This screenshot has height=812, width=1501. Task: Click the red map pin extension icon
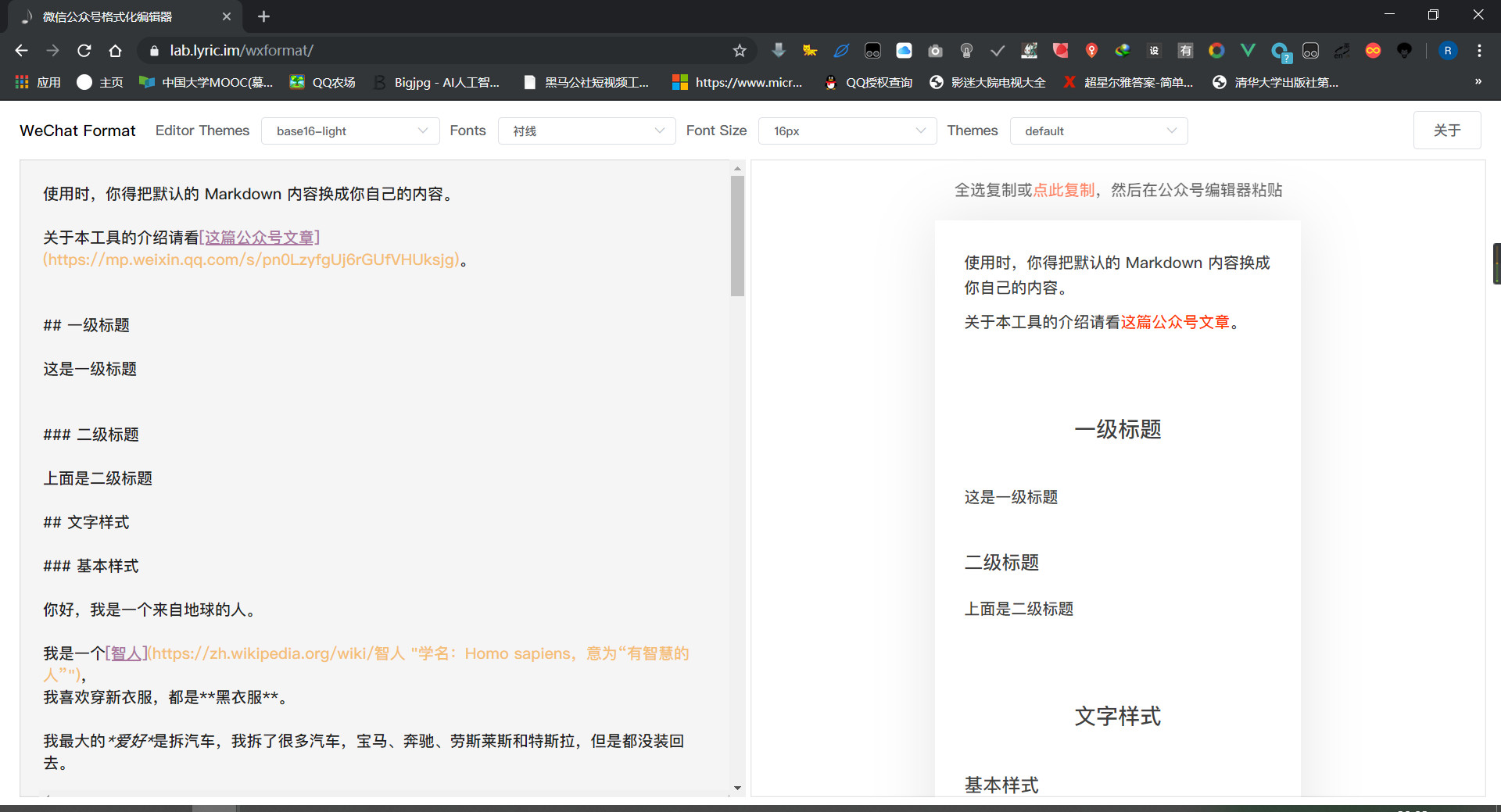(1091, 51)
